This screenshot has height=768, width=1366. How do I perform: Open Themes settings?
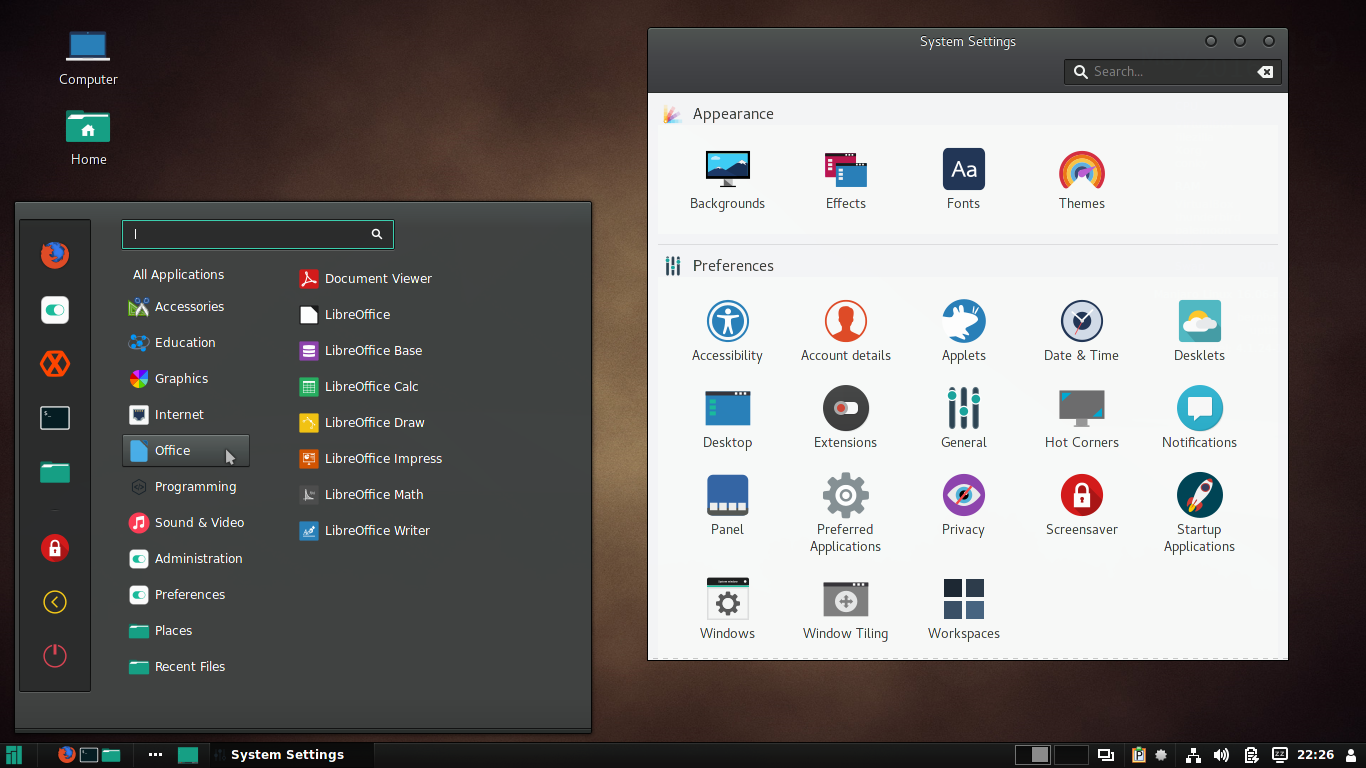pos(1081,180)
